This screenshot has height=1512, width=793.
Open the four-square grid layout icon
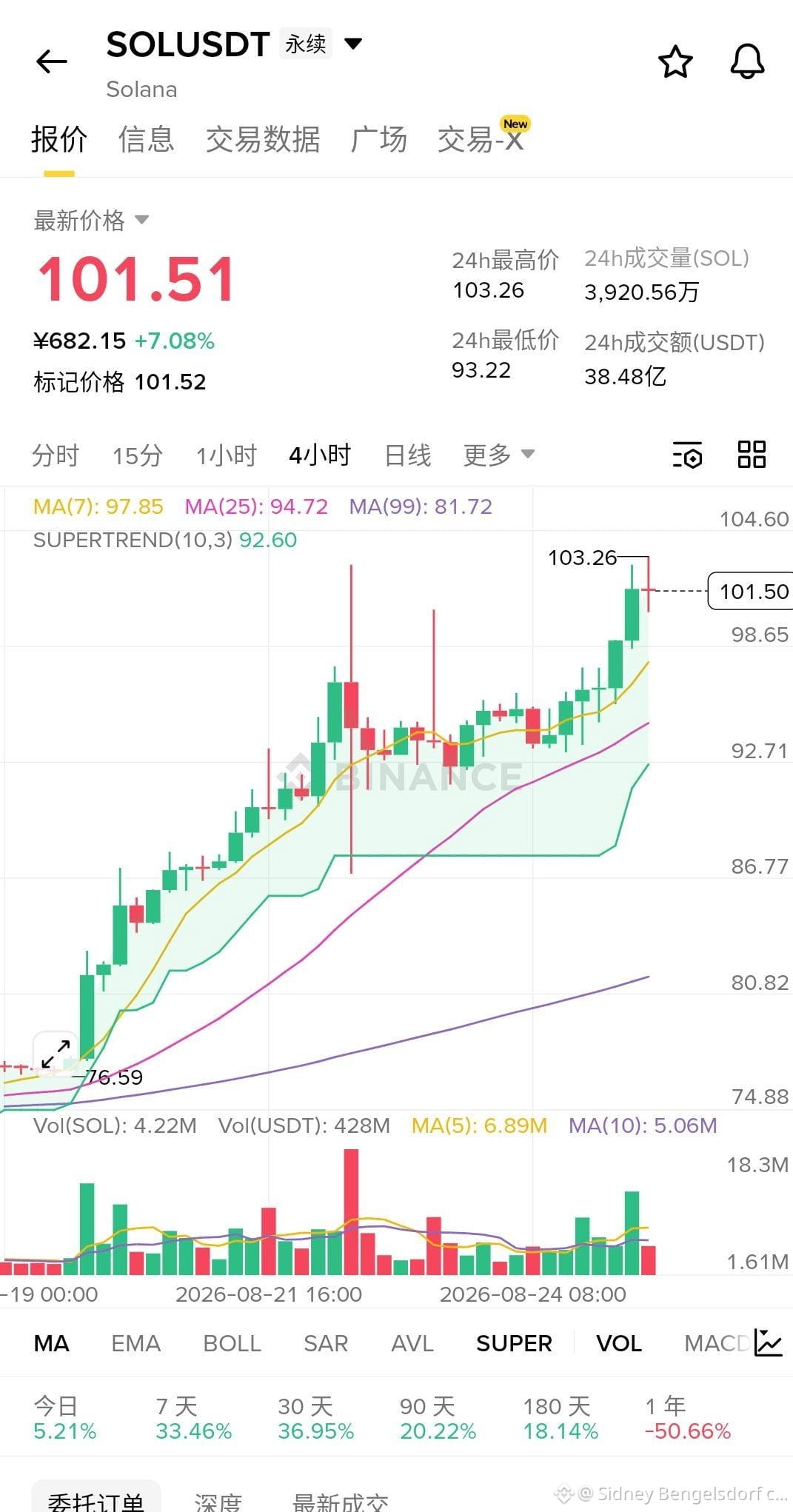(x=752, y=454)
